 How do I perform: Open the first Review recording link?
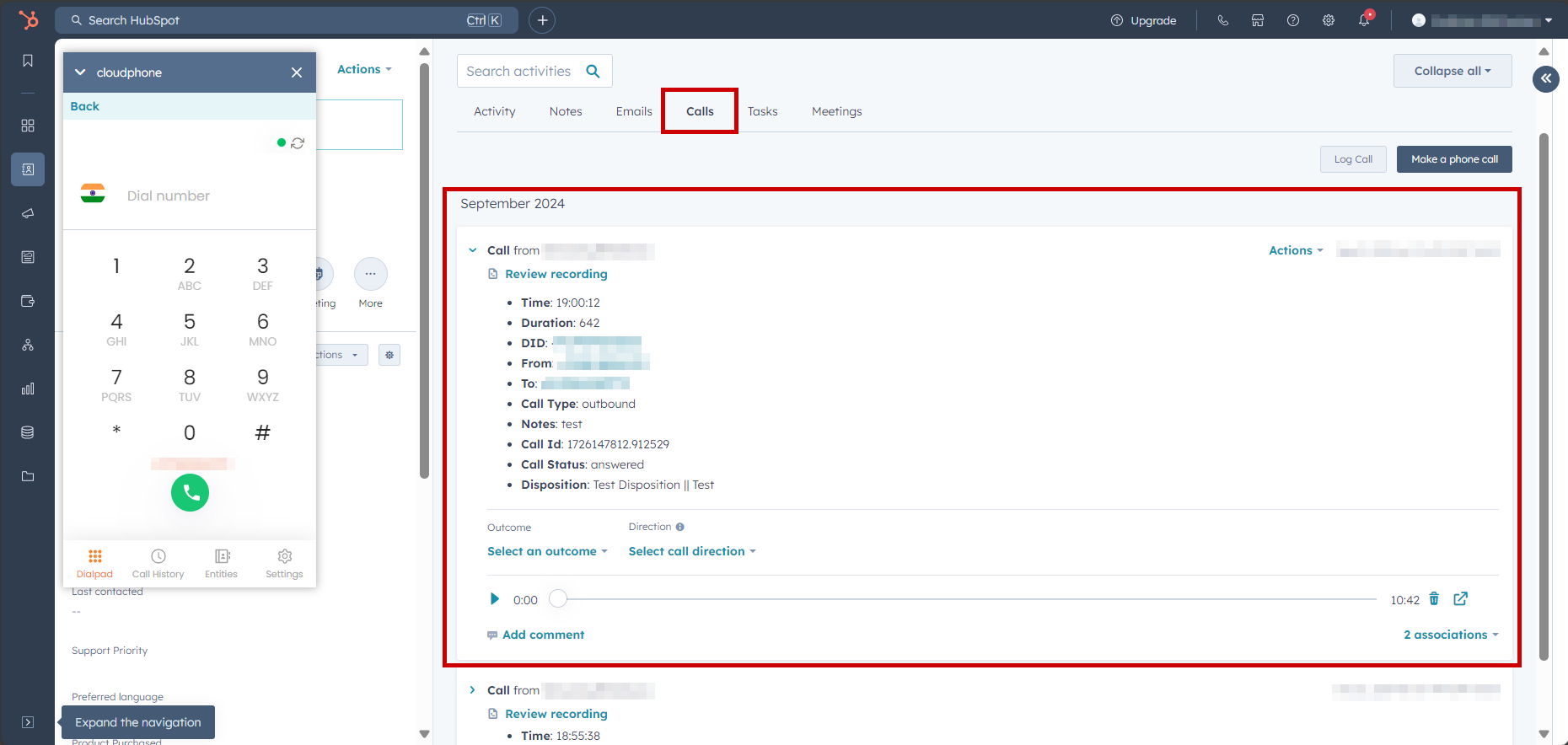pyautogui.click(x=556, y=274)
